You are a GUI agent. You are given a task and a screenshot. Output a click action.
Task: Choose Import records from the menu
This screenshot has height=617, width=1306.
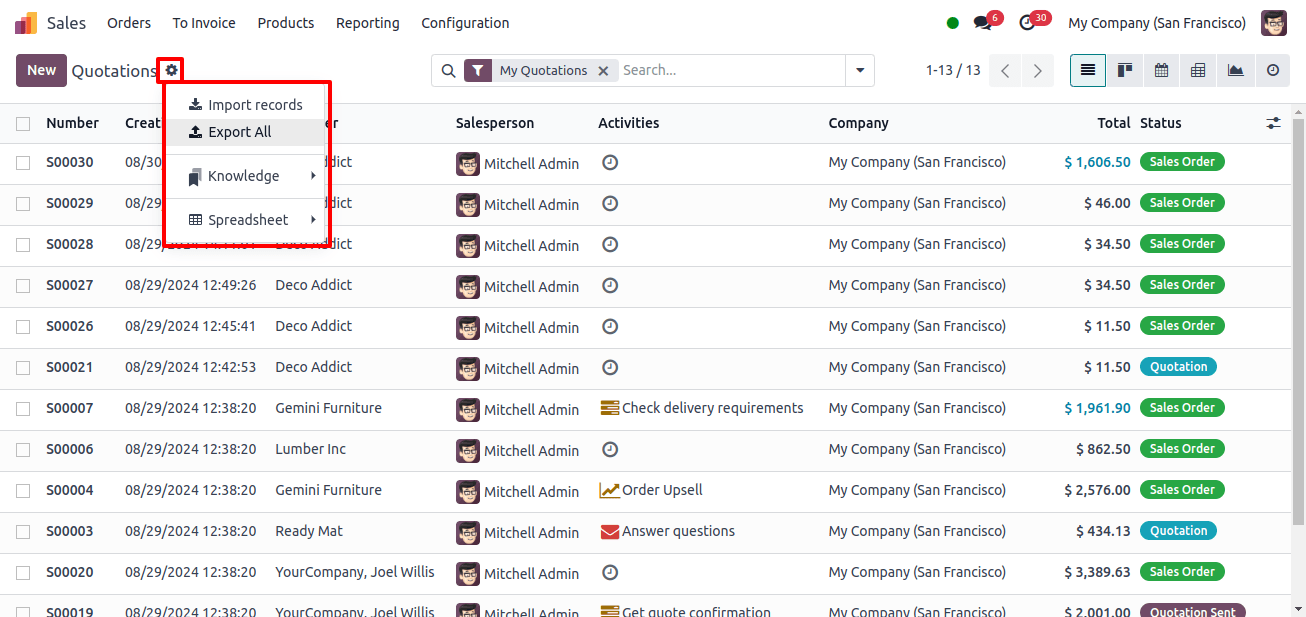tap(247, 105)
